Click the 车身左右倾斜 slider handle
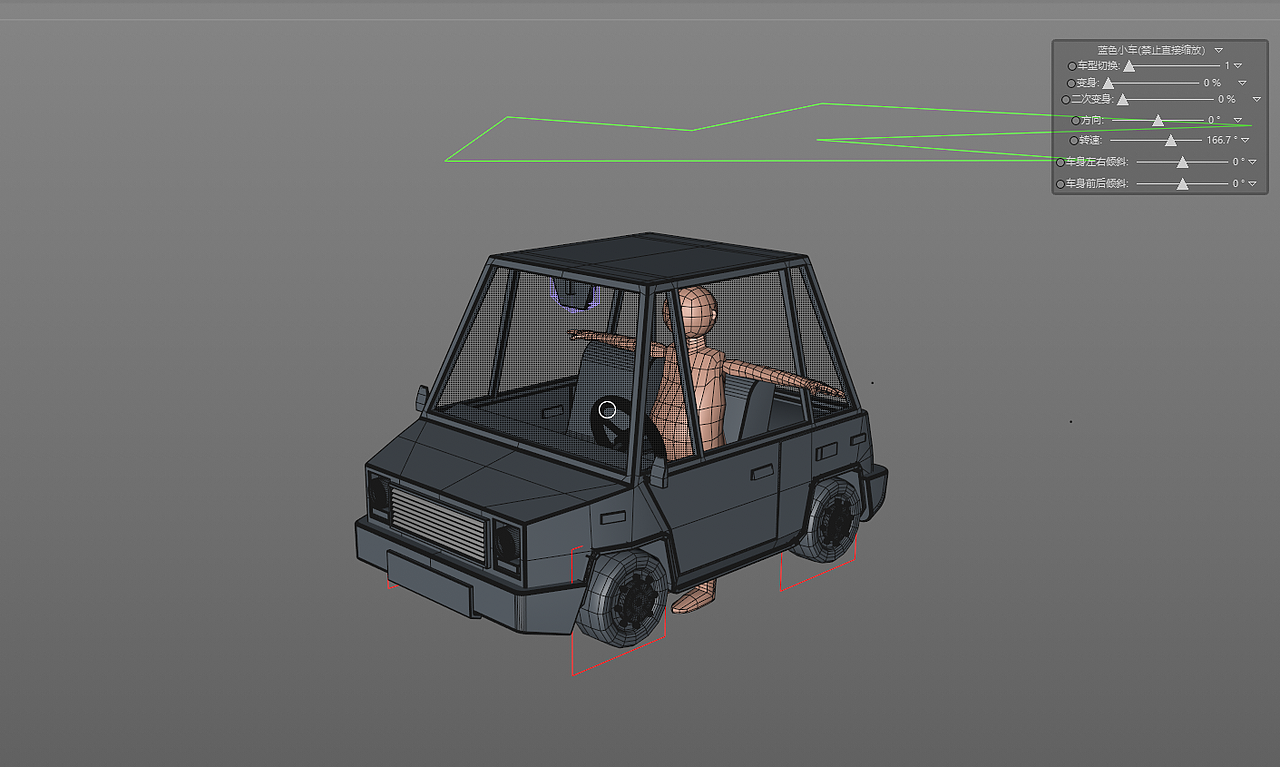1280x767 pixels. (1182, 162)
